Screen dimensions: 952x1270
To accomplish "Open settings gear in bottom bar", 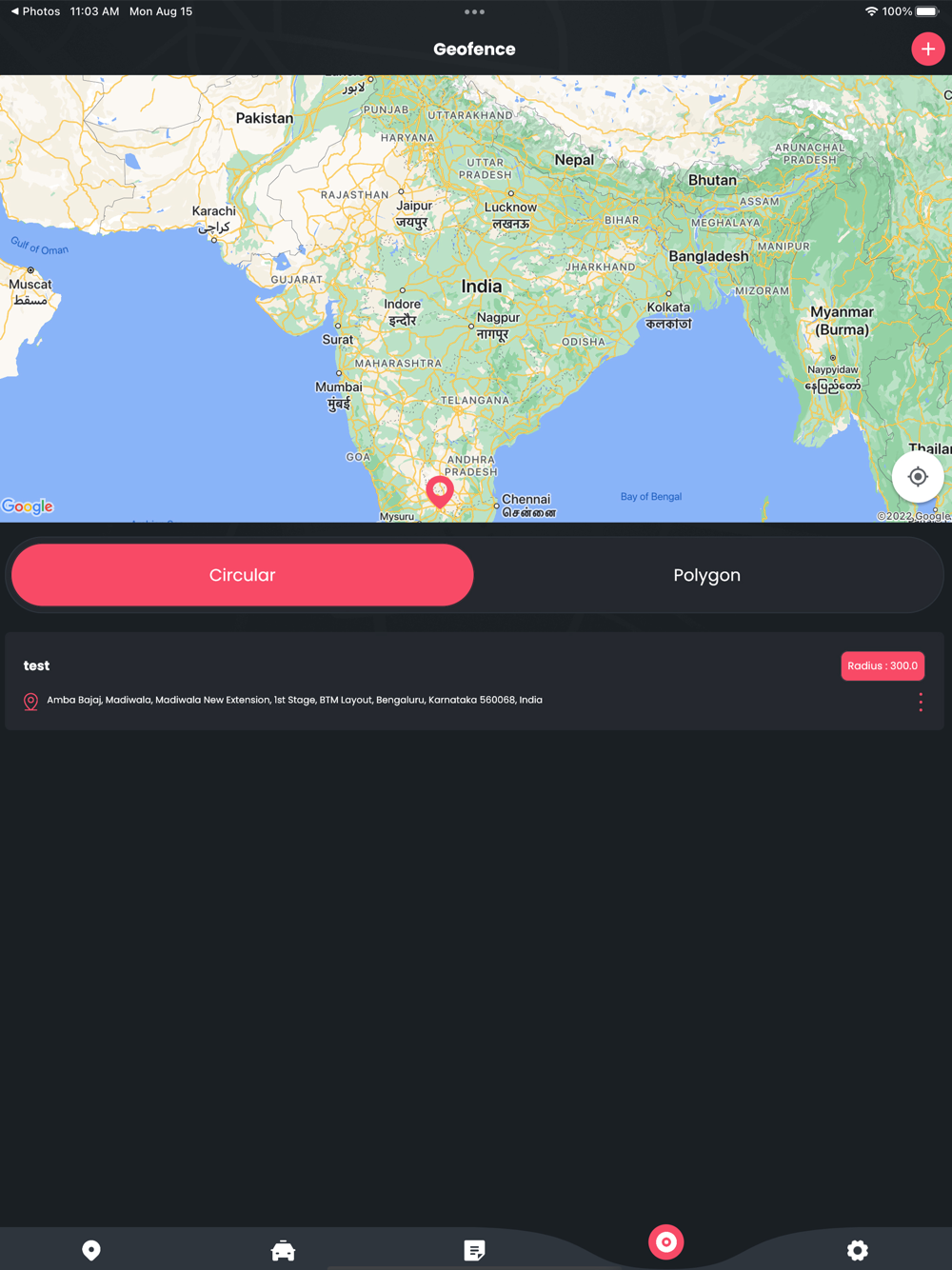I will pos(858,1250).
